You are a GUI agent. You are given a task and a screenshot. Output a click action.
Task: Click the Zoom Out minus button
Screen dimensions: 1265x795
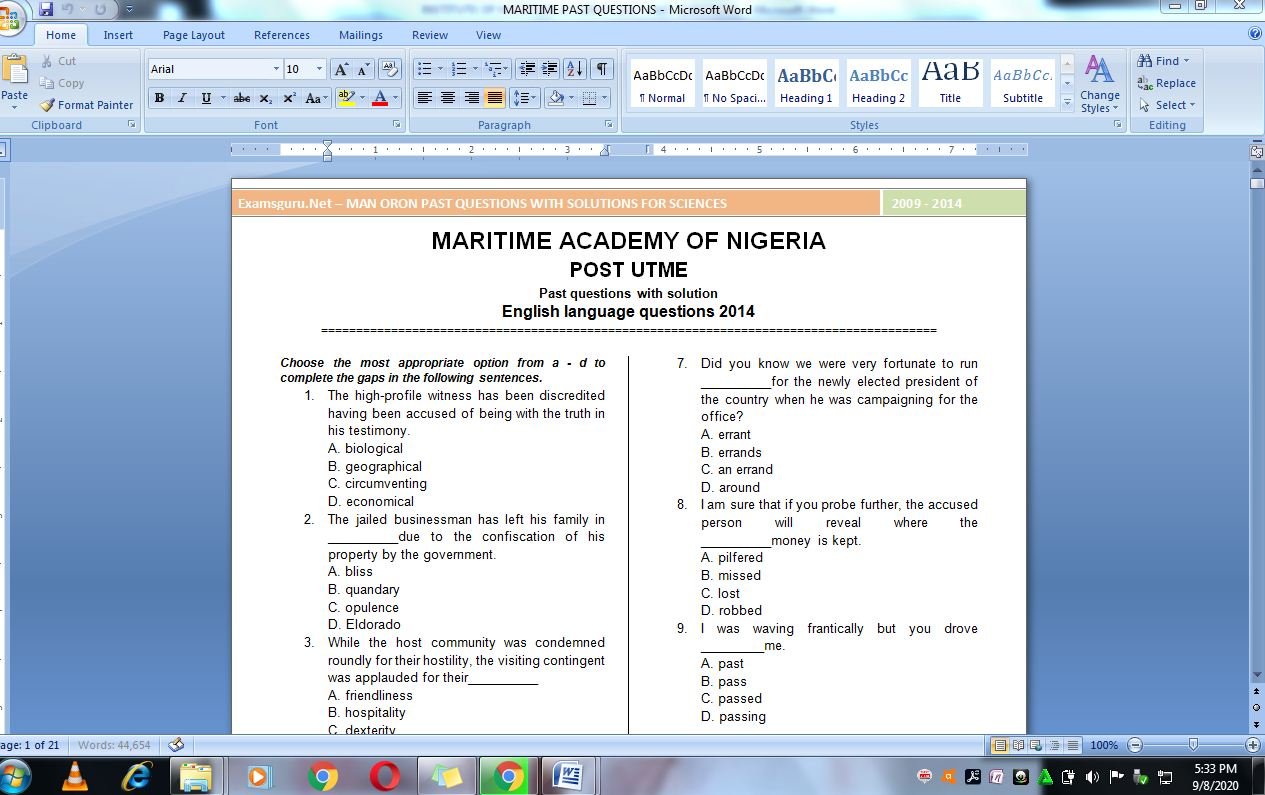click(x=1135, y=745)
